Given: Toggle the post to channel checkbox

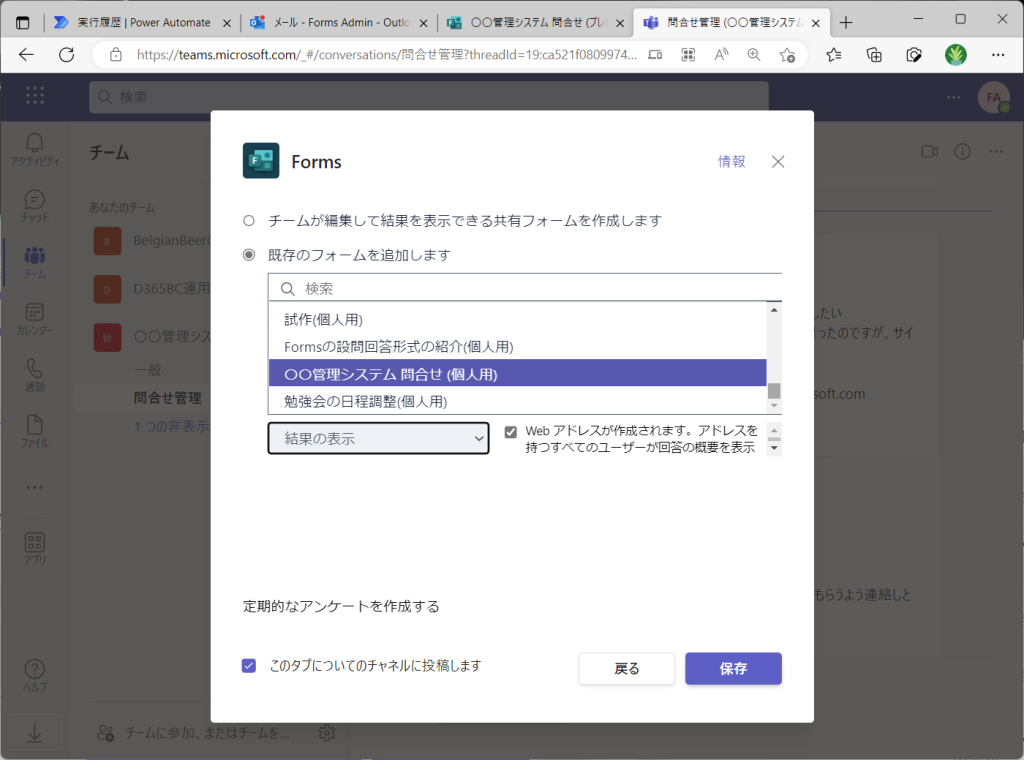Looking at the screenshot, I should (249, 665).
